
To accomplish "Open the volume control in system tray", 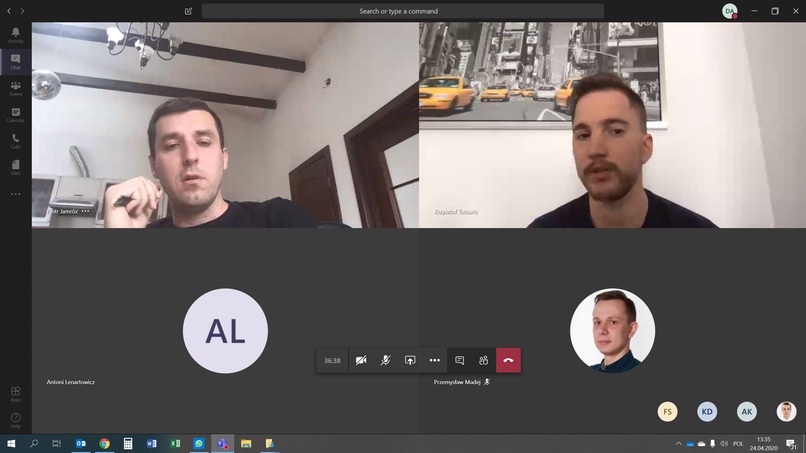I will [724, 444].
